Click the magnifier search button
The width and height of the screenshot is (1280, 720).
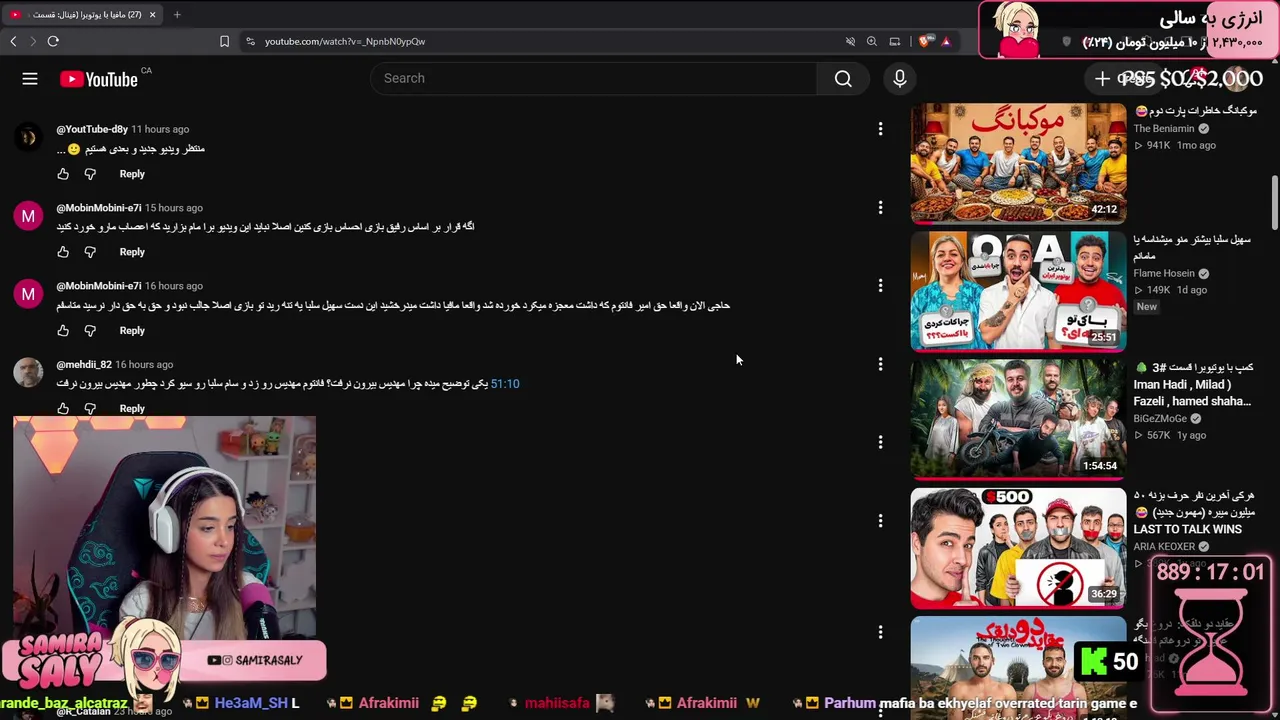pyautogui.click(x=843, y=79)
